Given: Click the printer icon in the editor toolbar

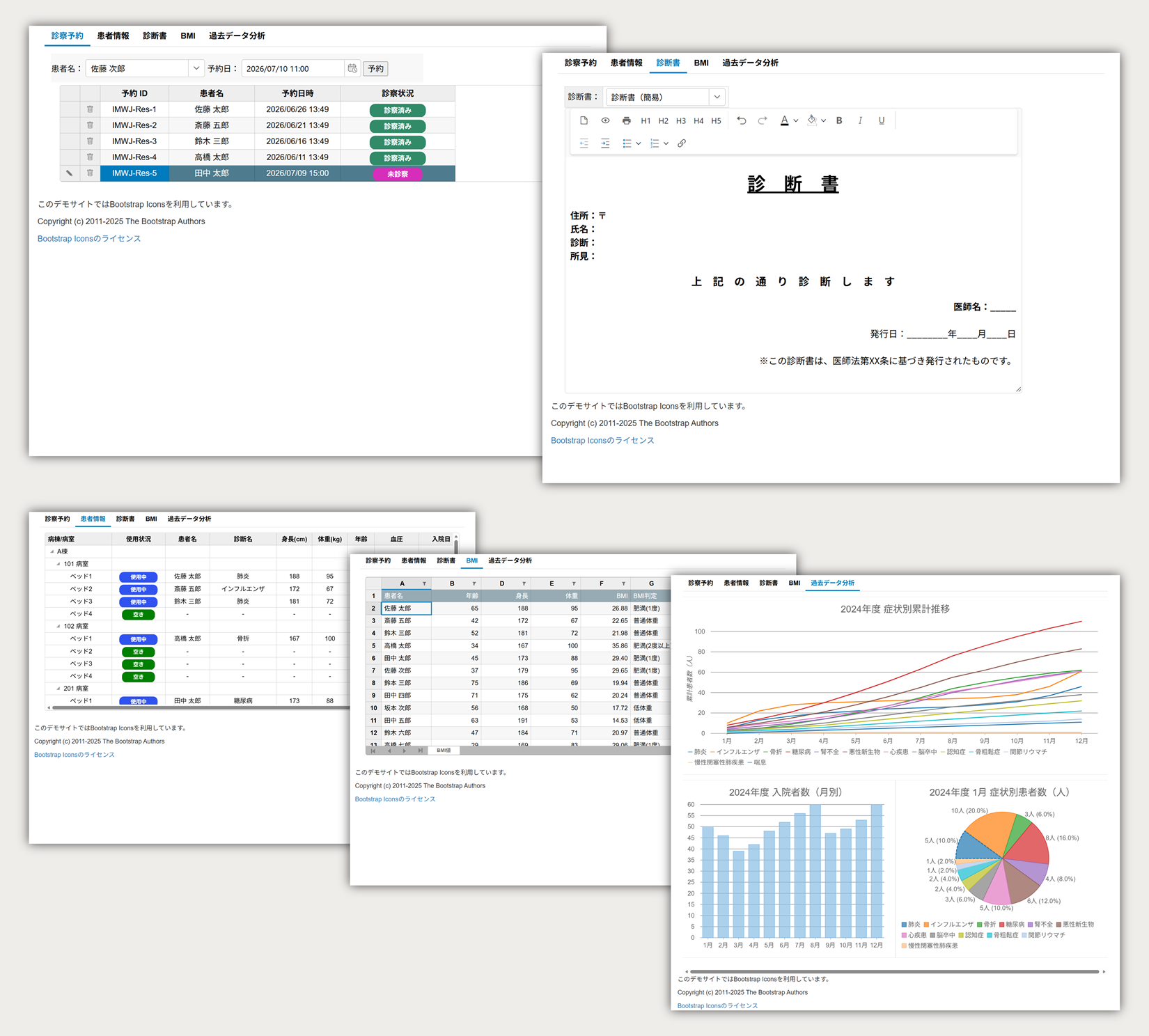Looking at the screenshot, I should click(x=627, y=120).
